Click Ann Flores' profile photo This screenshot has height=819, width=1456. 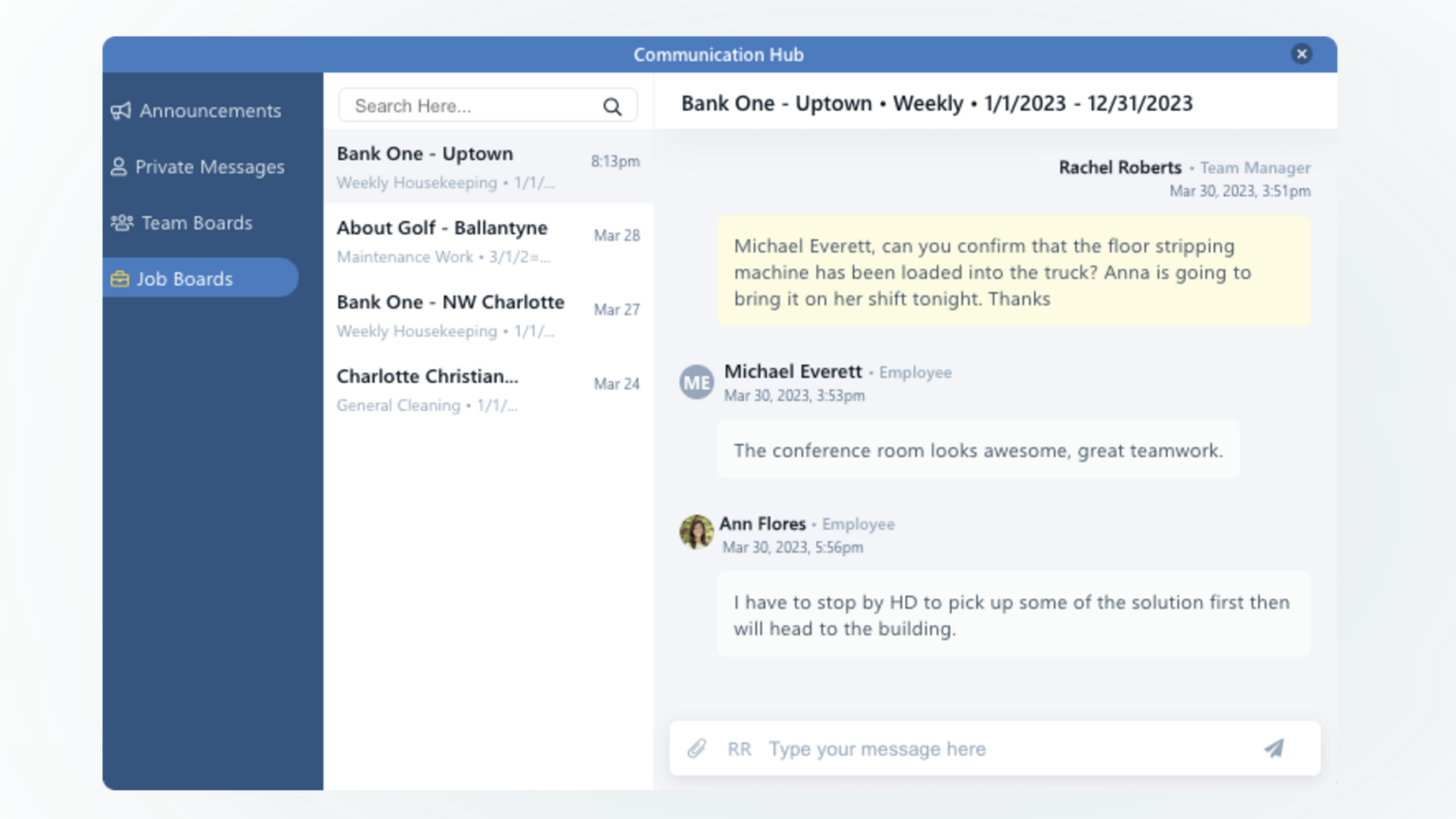click(x=697, y=533)
